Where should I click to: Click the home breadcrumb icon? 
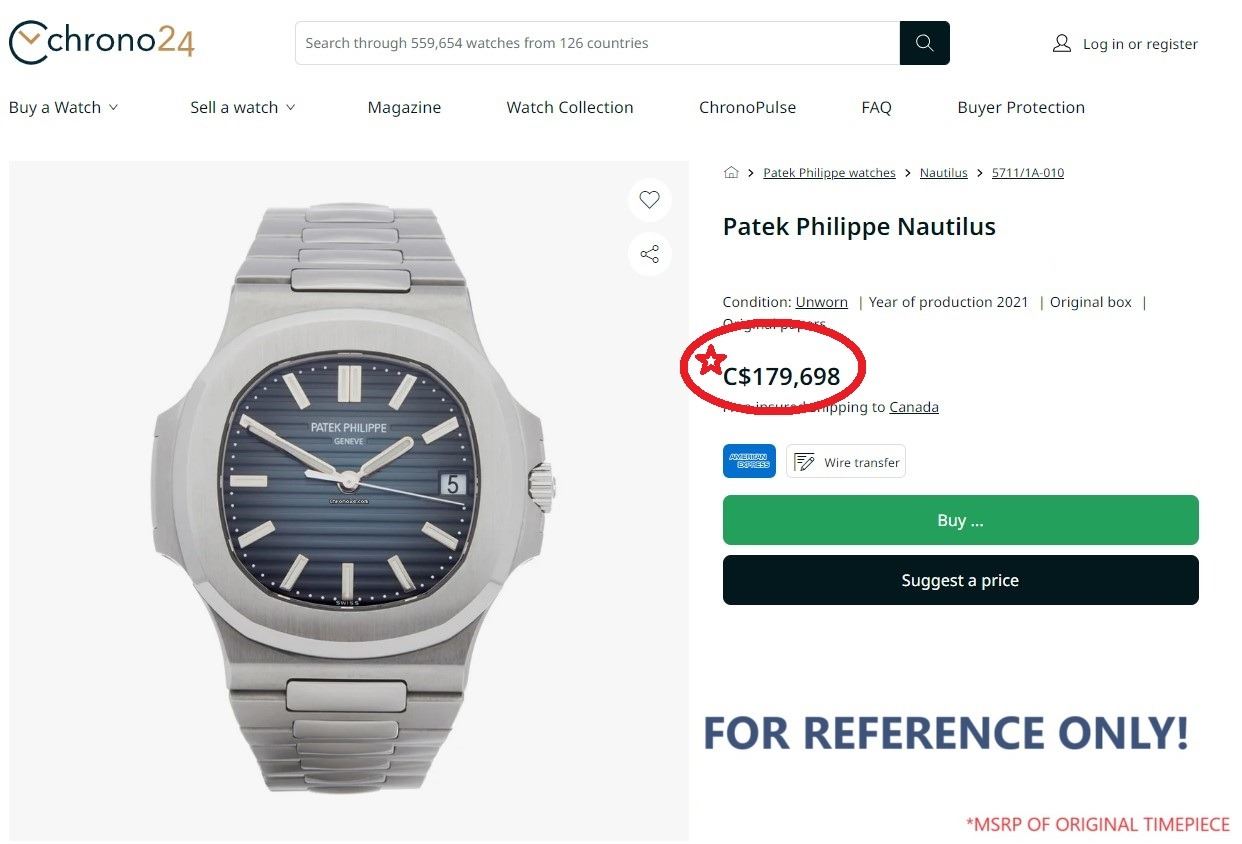pos(731,173)
